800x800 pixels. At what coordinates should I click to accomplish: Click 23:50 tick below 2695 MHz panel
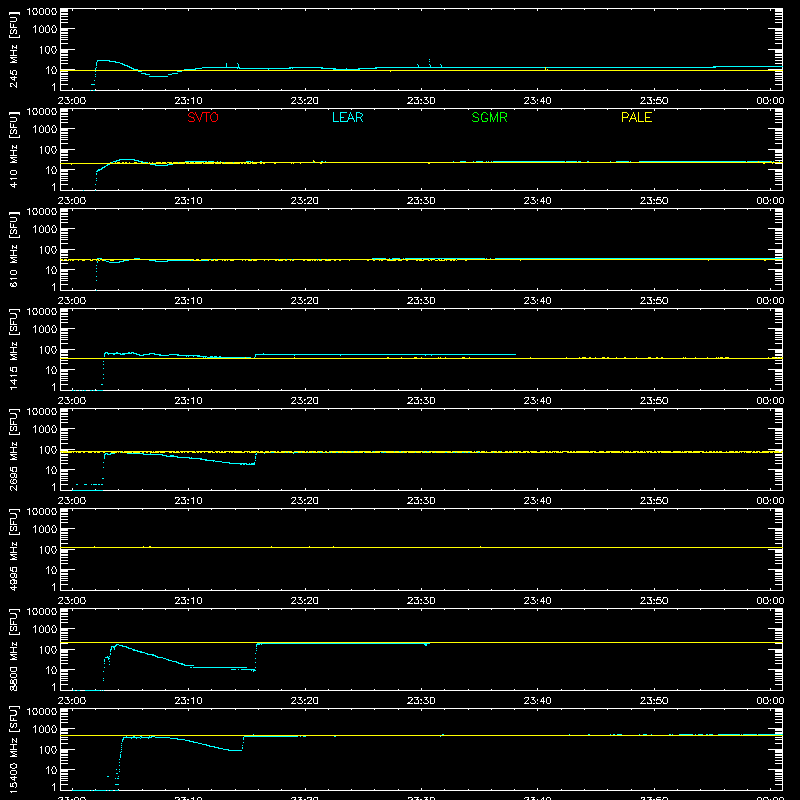654,501
